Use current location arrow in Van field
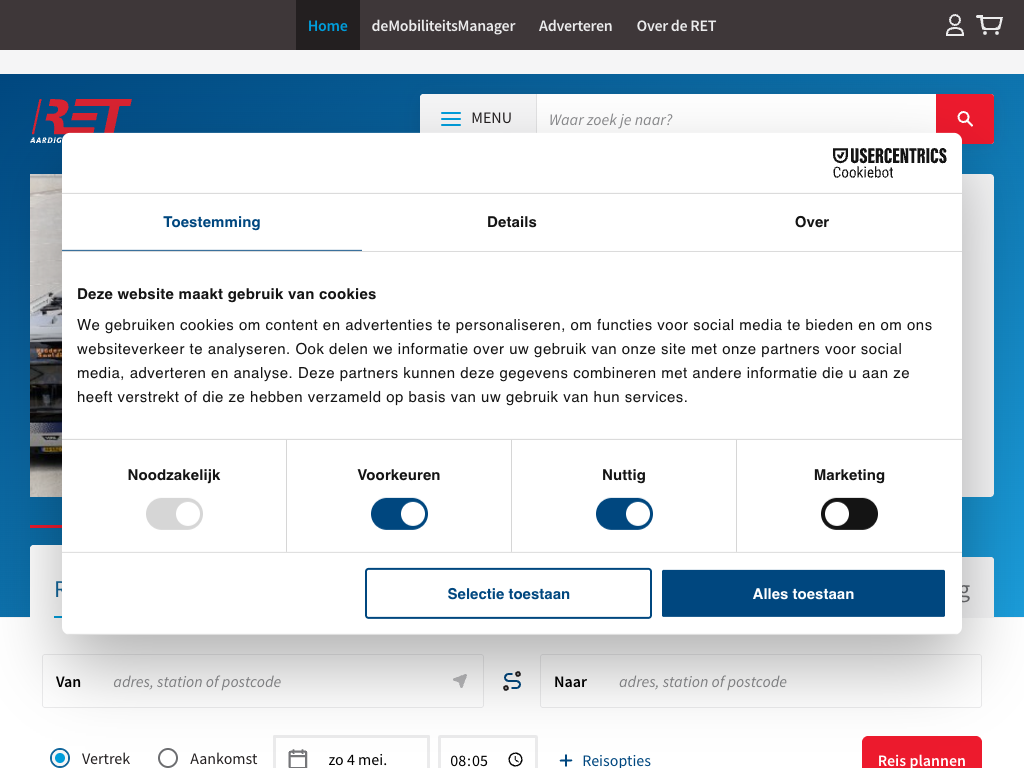Image resolution: width=1024 pixels, height=768 pixels. pyautogui.click(x=460, y=681)
